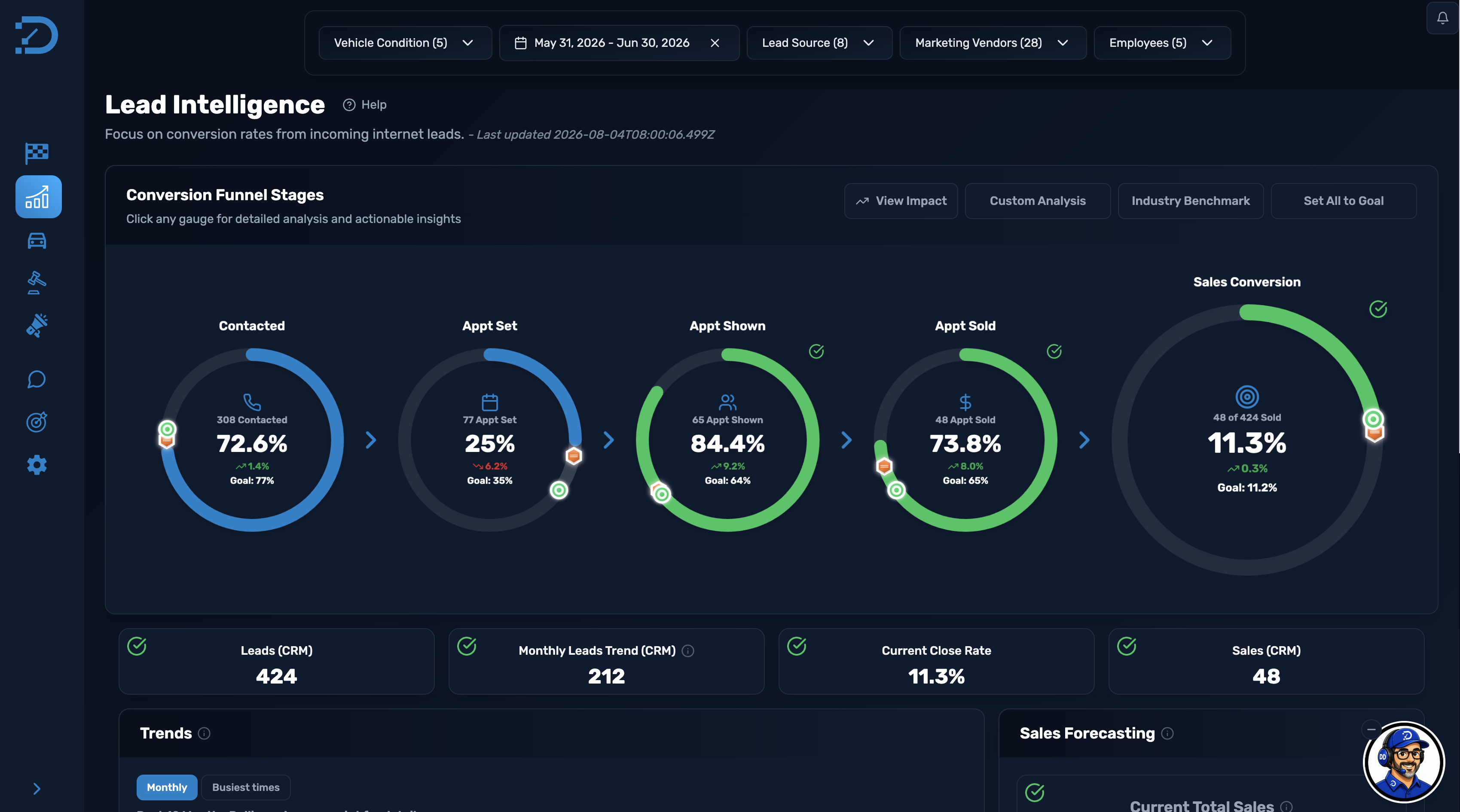Open the Employees (5) dropdown
This screenshot has height=812, width=1460.
(x=1162, y=43)
